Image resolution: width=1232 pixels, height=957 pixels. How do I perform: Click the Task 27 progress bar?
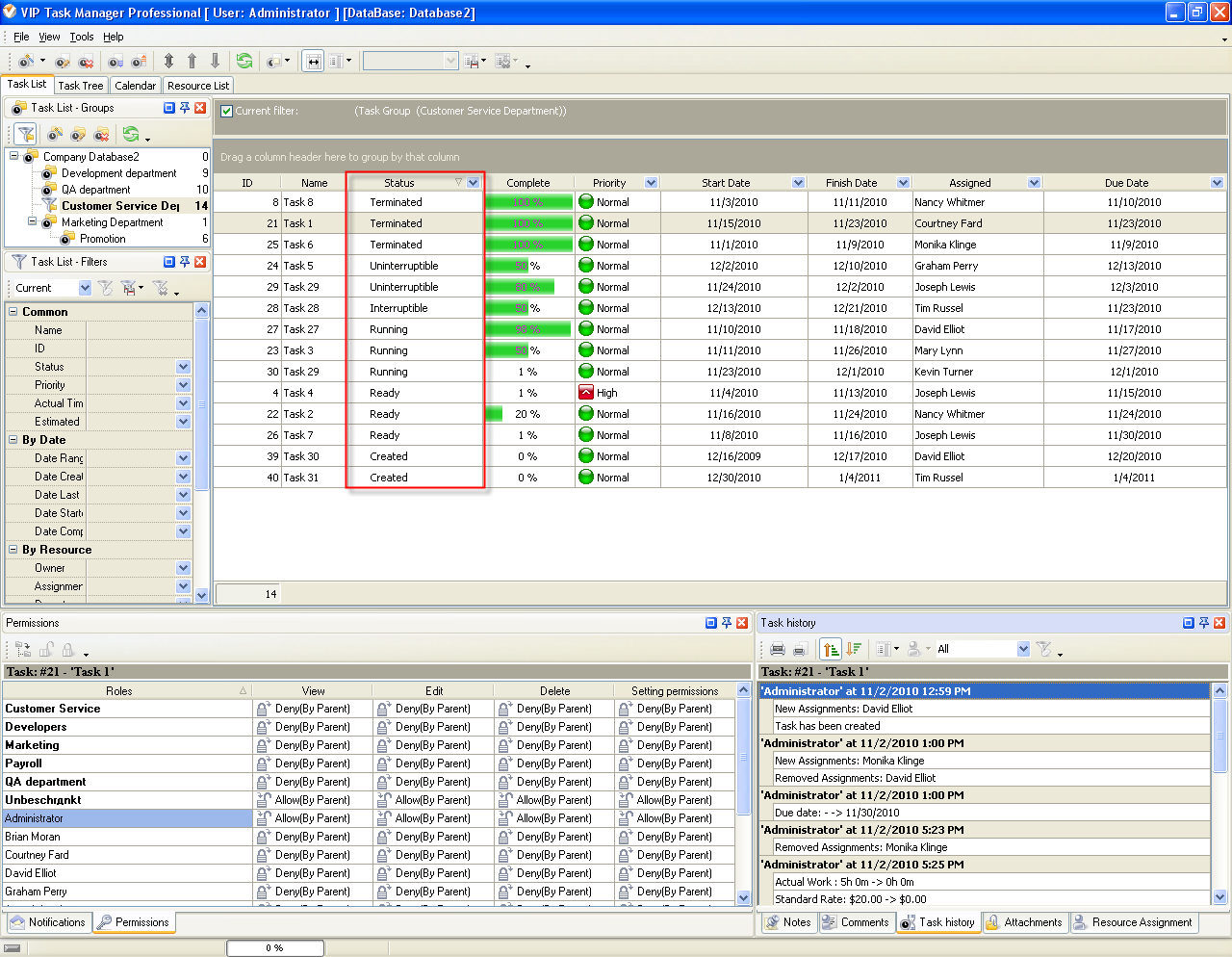(528, 329)
